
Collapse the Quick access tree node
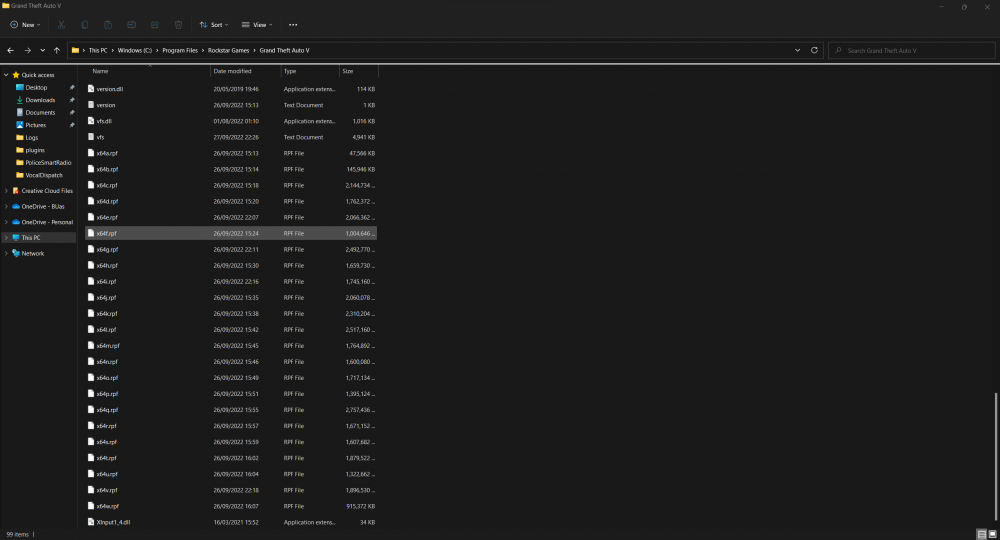pyautogui.click(x=6, y=75)
